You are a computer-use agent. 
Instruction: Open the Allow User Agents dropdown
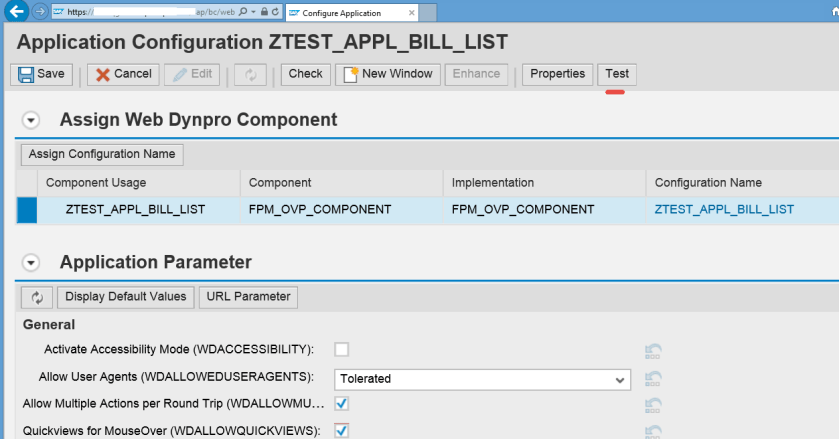tap(620, 379)
